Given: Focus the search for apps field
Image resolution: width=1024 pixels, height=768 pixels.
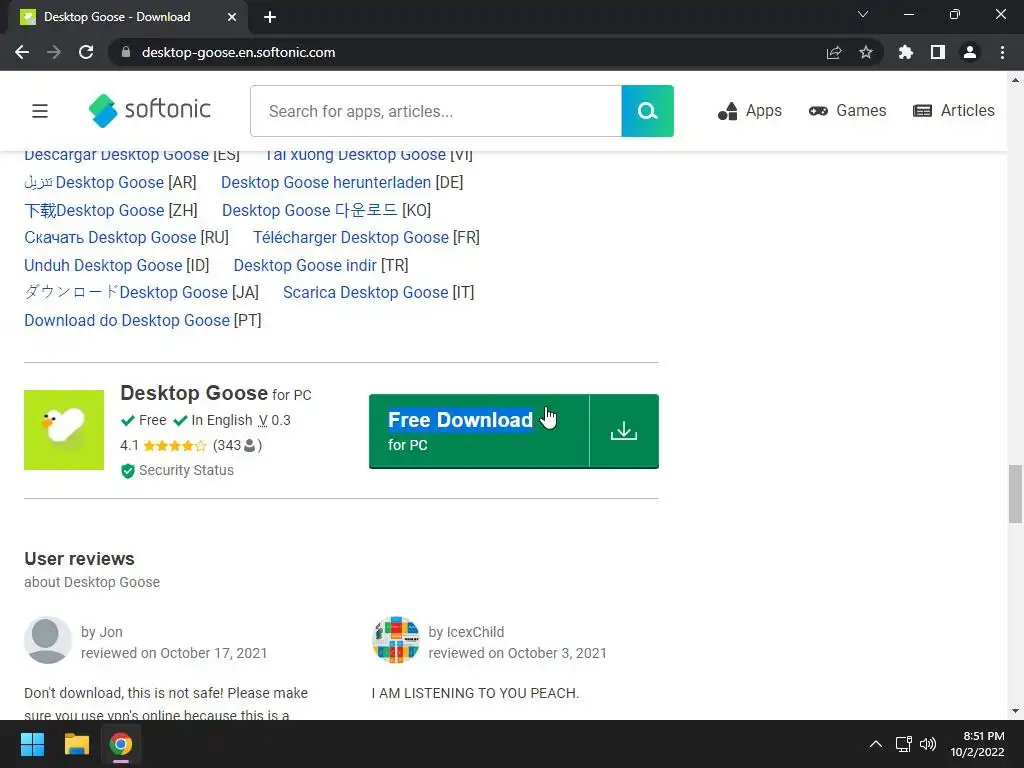Looking at the screenshot, I should (x=436, y=111).
